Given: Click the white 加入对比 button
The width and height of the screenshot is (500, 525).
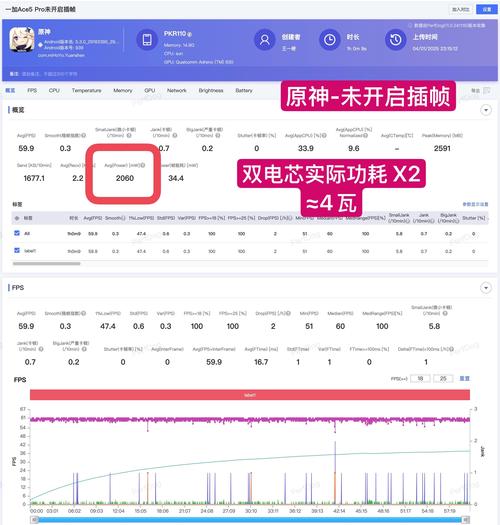Looking at the screenshot, I should point(461,9).
